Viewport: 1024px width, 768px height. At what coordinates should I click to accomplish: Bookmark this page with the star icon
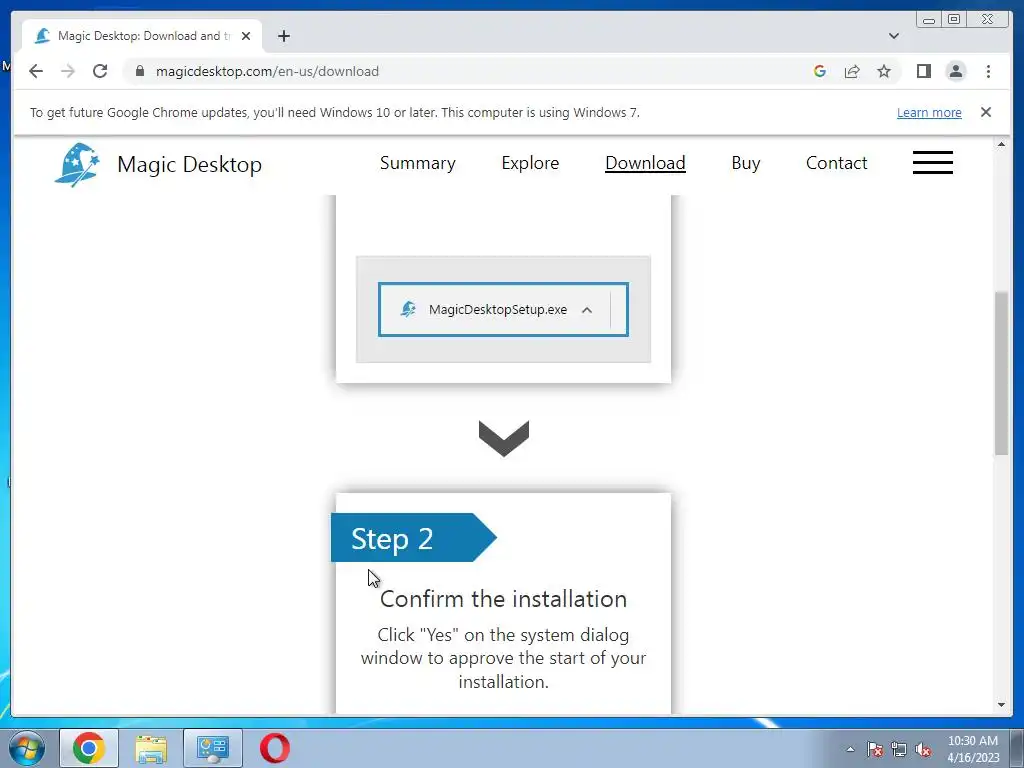click(x=884, y=71)
